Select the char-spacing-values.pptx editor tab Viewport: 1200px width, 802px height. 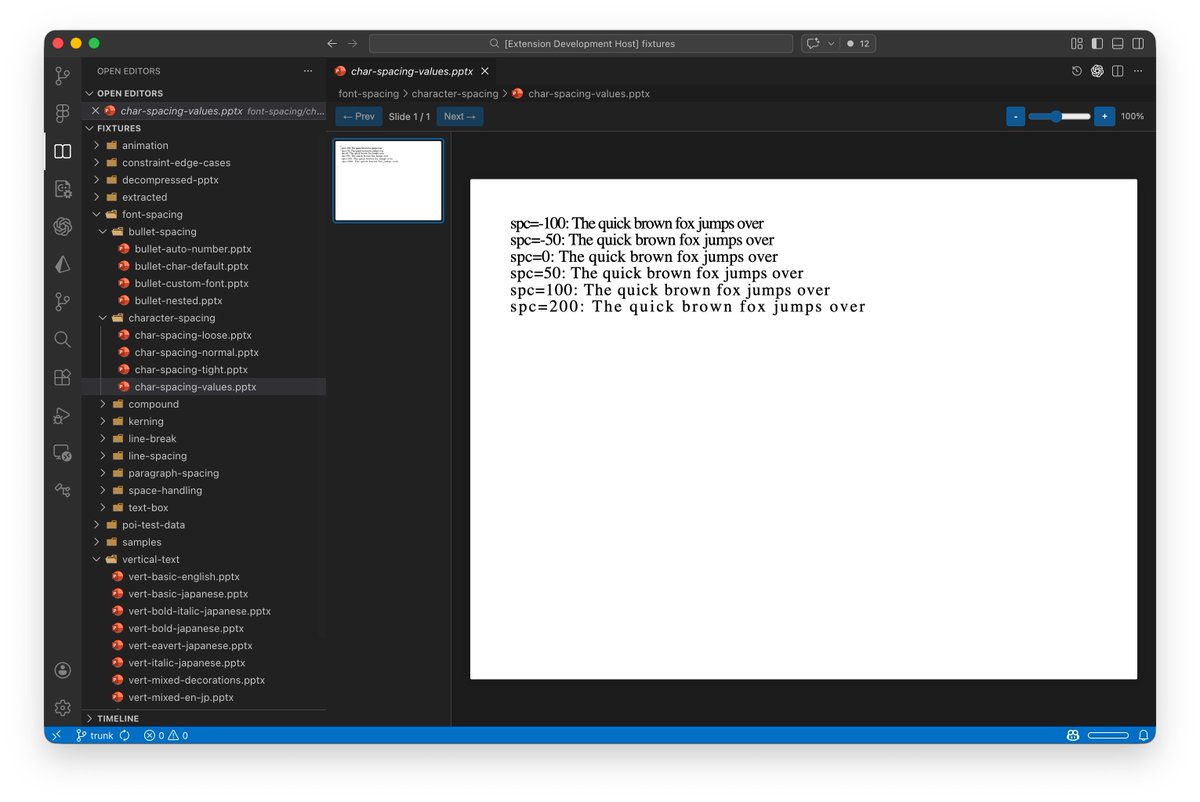(x=412, y=71)
